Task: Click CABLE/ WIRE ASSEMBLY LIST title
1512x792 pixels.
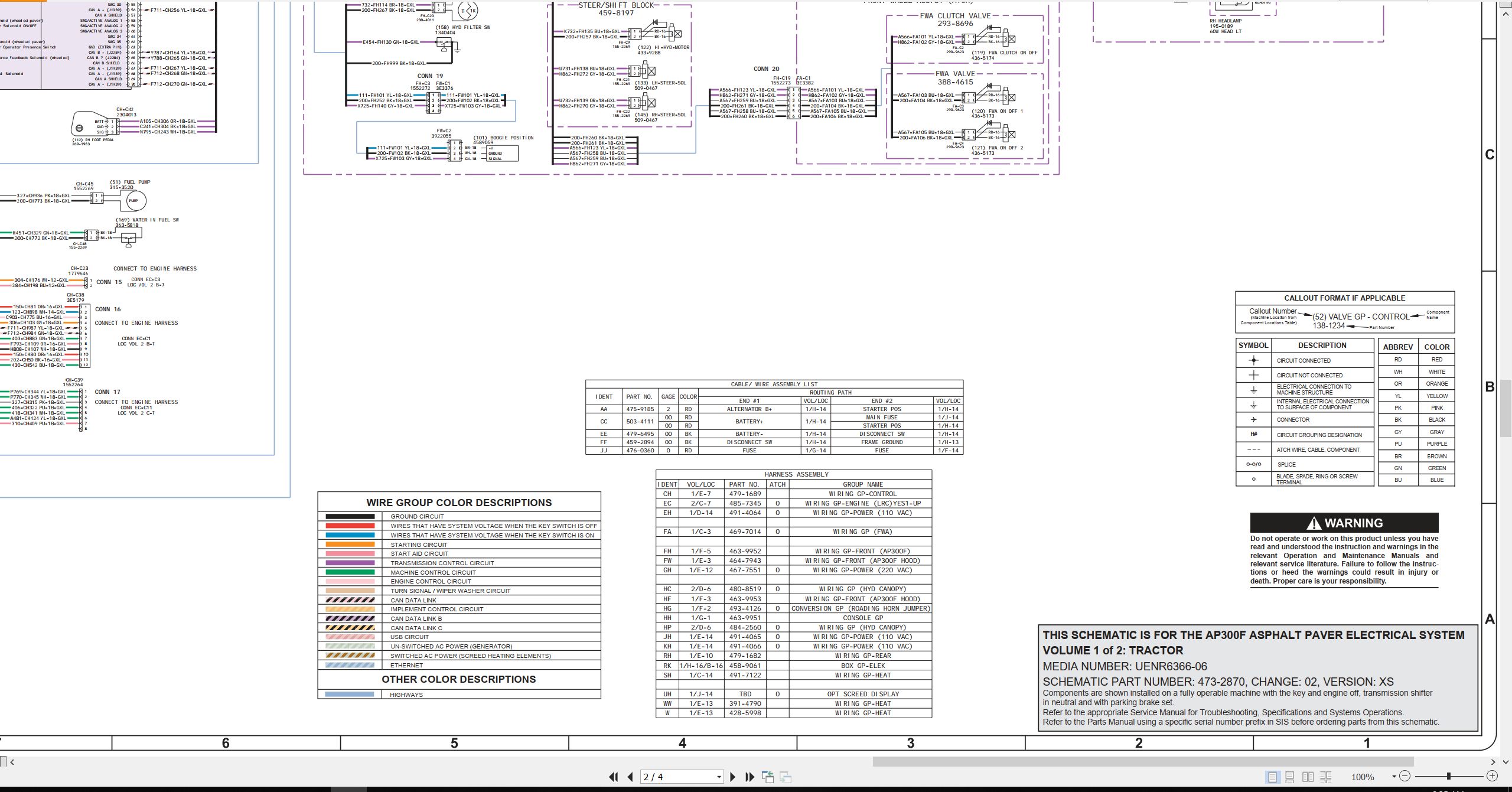Action: [x=774, y=384]
